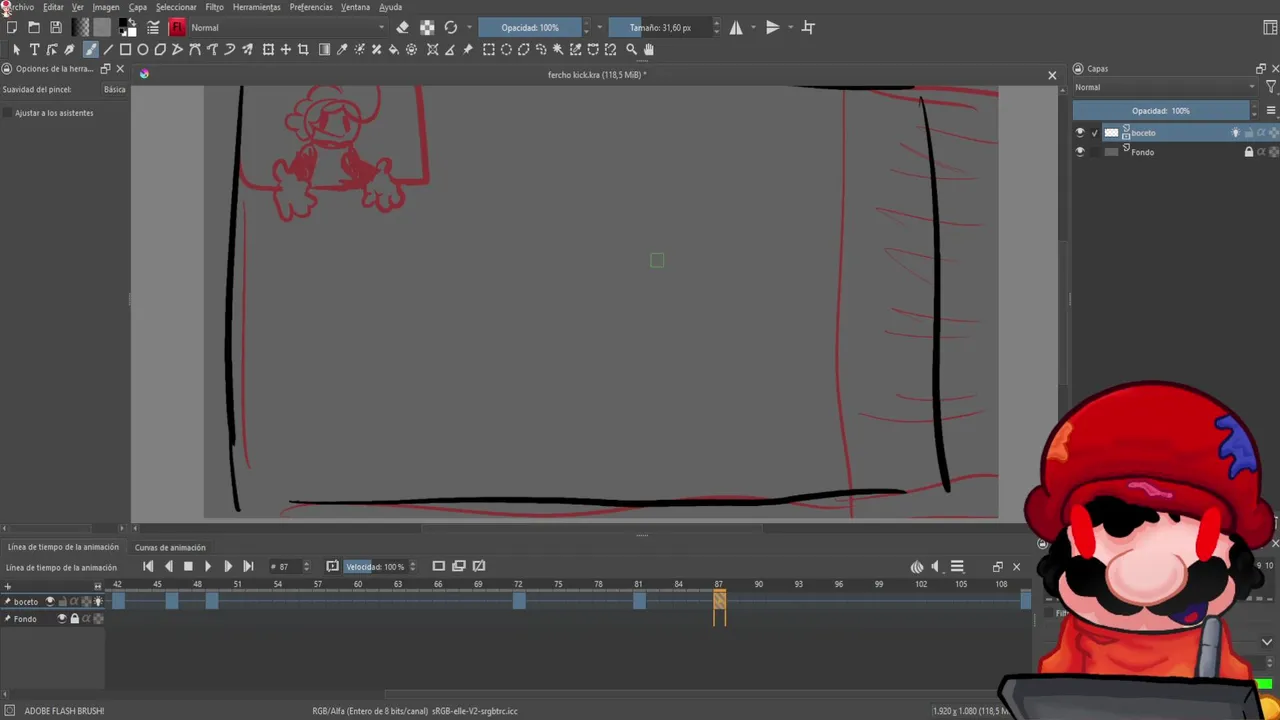Reload the original brush preset
1280x720 pixels.
(x=451, y=27)
